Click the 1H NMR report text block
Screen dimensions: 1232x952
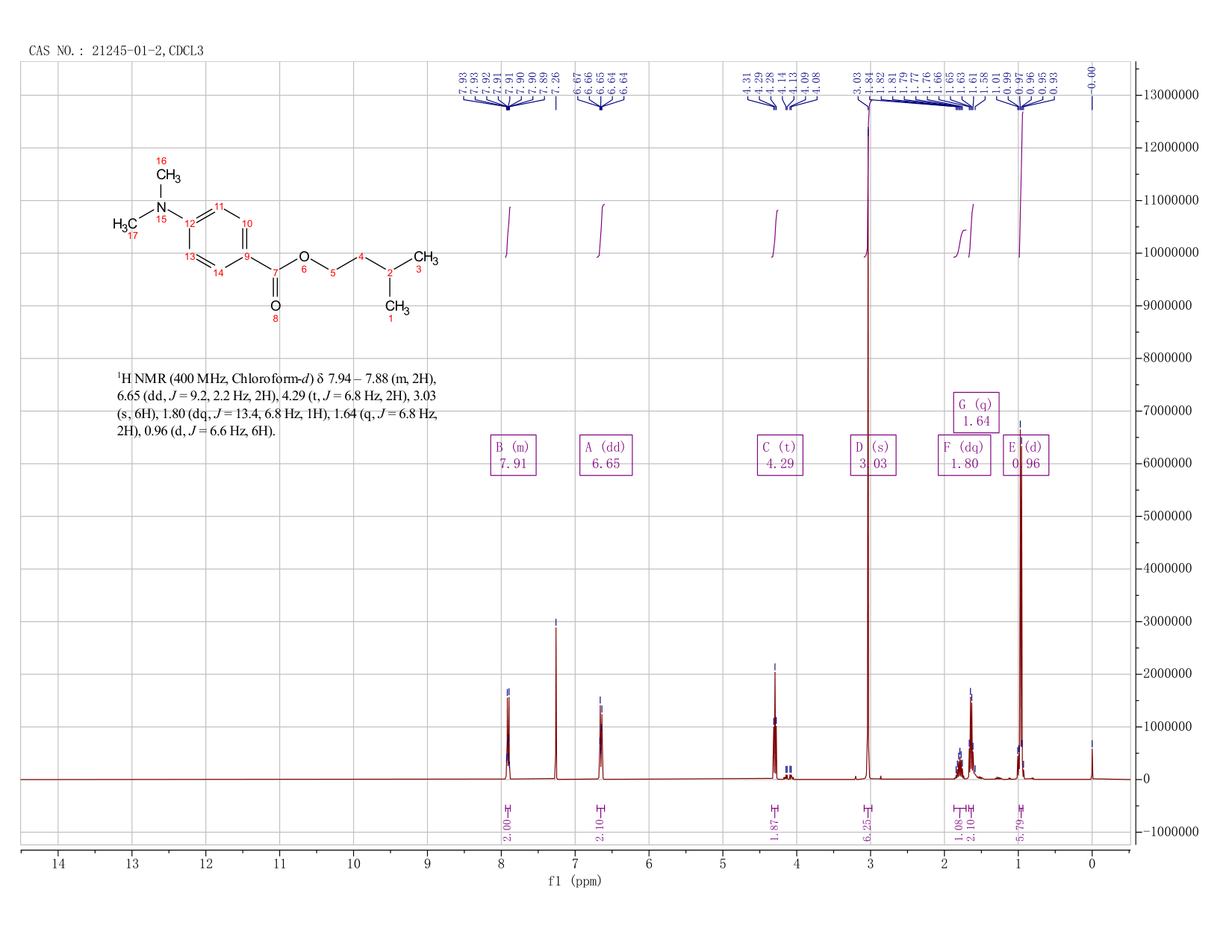click(277, 405)
